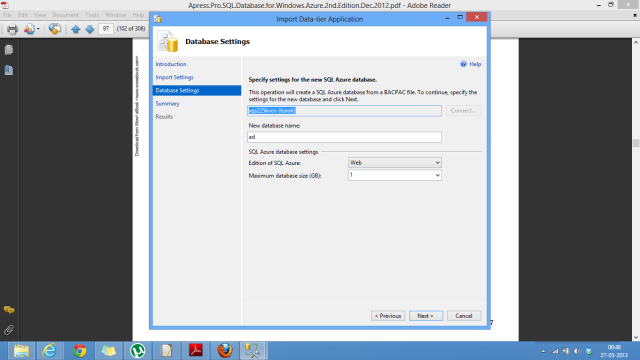Open the Maximum database size dropdown
Viewport: 640px width, 360px height.
[x=395, y=175]
